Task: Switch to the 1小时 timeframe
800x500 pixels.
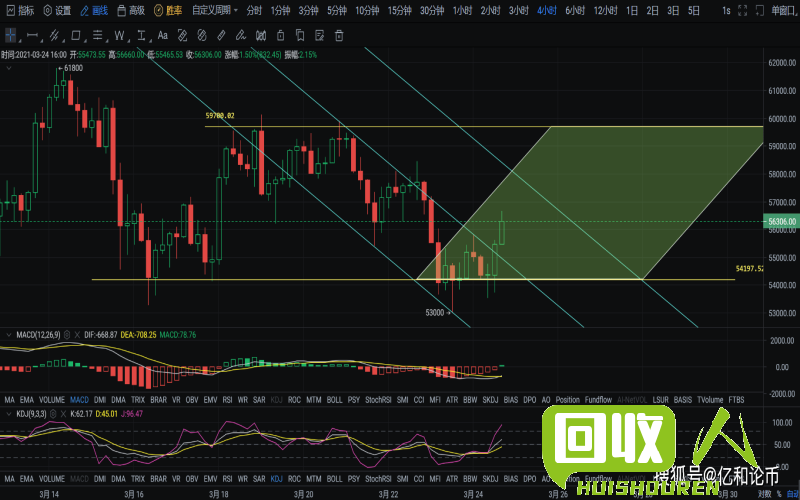Action: click(x=461, y=10)
